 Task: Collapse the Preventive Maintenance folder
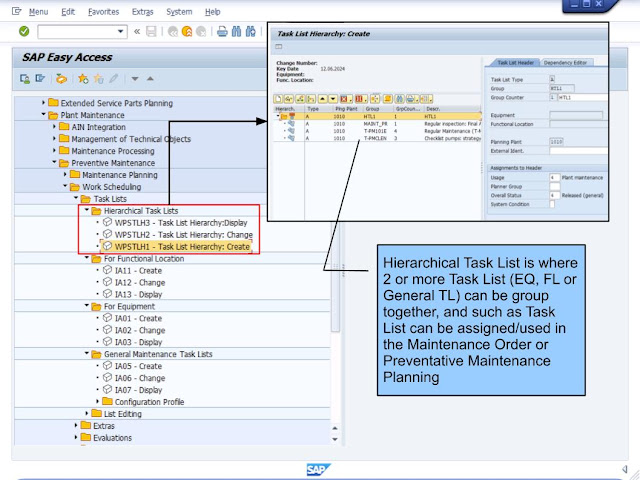coord(54,162)
